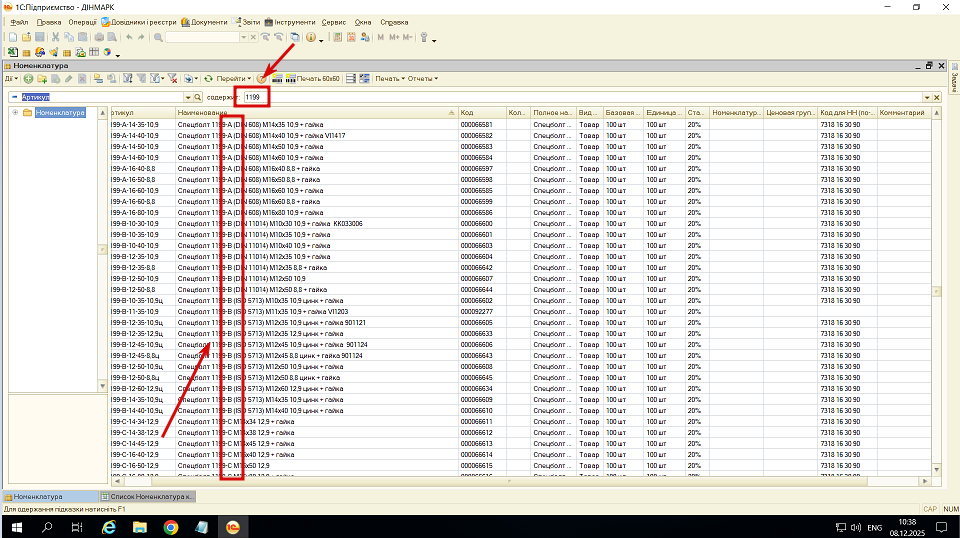Click the Add new group folder icon
Viewport: 960px width, 538px height.
click(42, 79)
